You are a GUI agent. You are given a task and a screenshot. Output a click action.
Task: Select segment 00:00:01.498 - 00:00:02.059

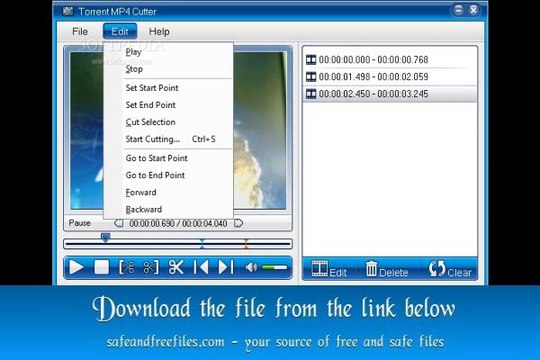[390, 76]
